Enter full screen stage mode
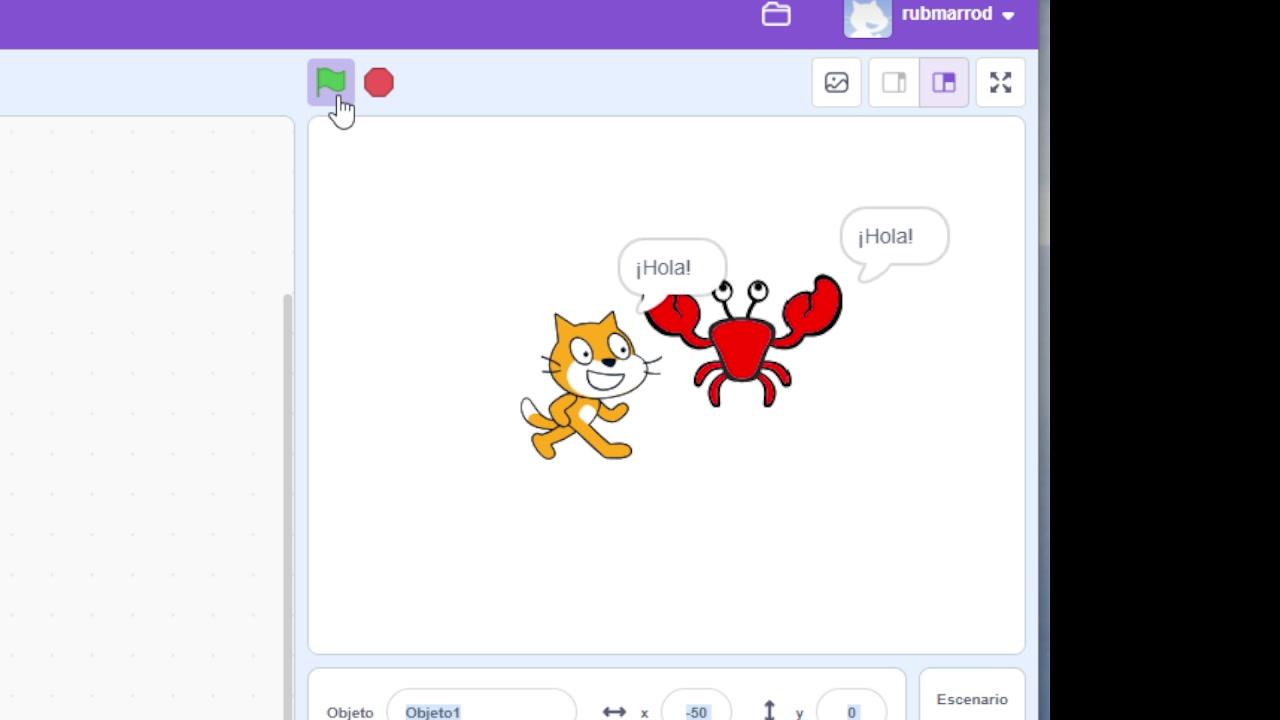 point(1001,83)
